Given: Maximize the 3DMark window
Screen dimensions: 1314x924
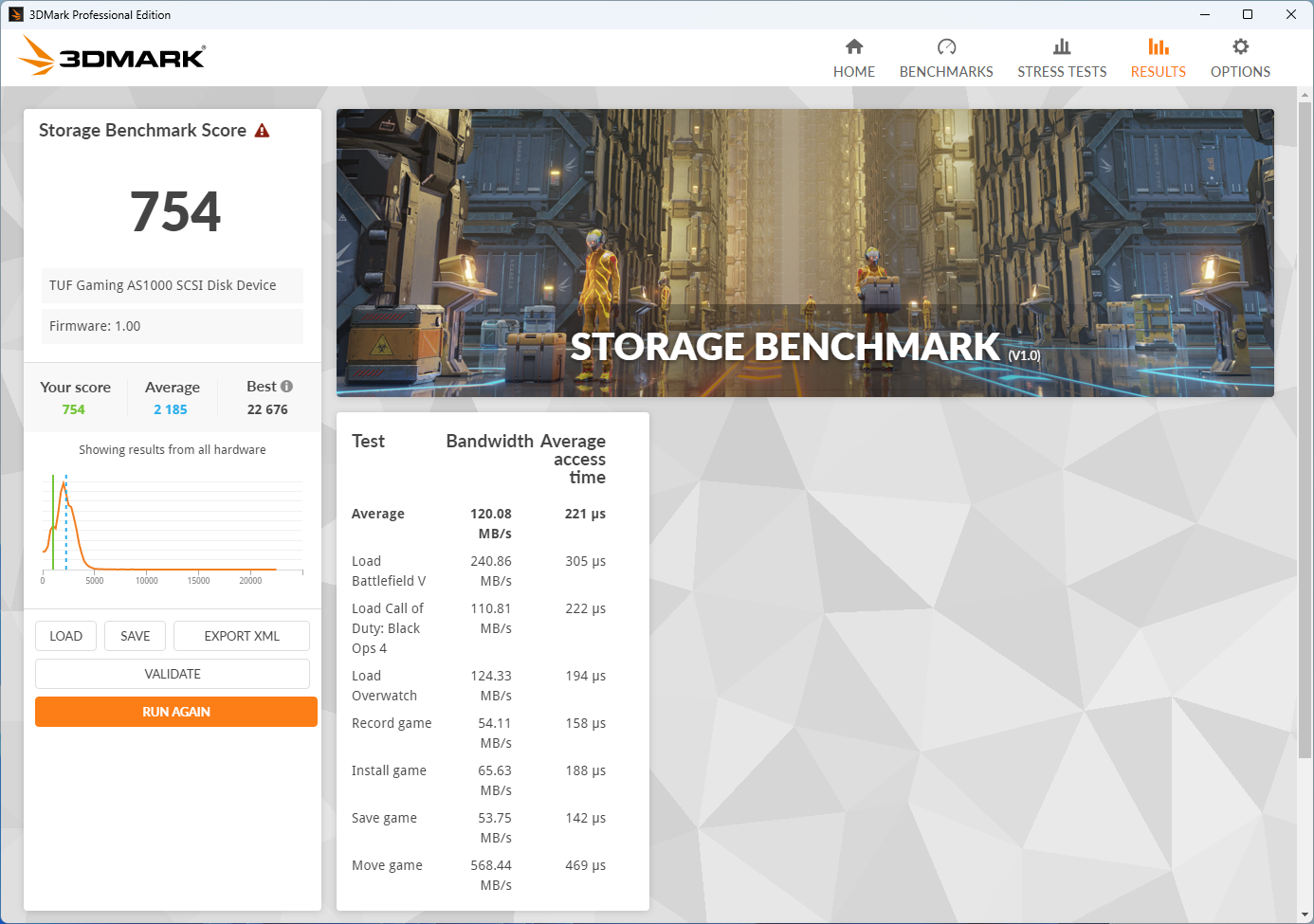Looking at the screenshot, I should tap(1248, 14).
